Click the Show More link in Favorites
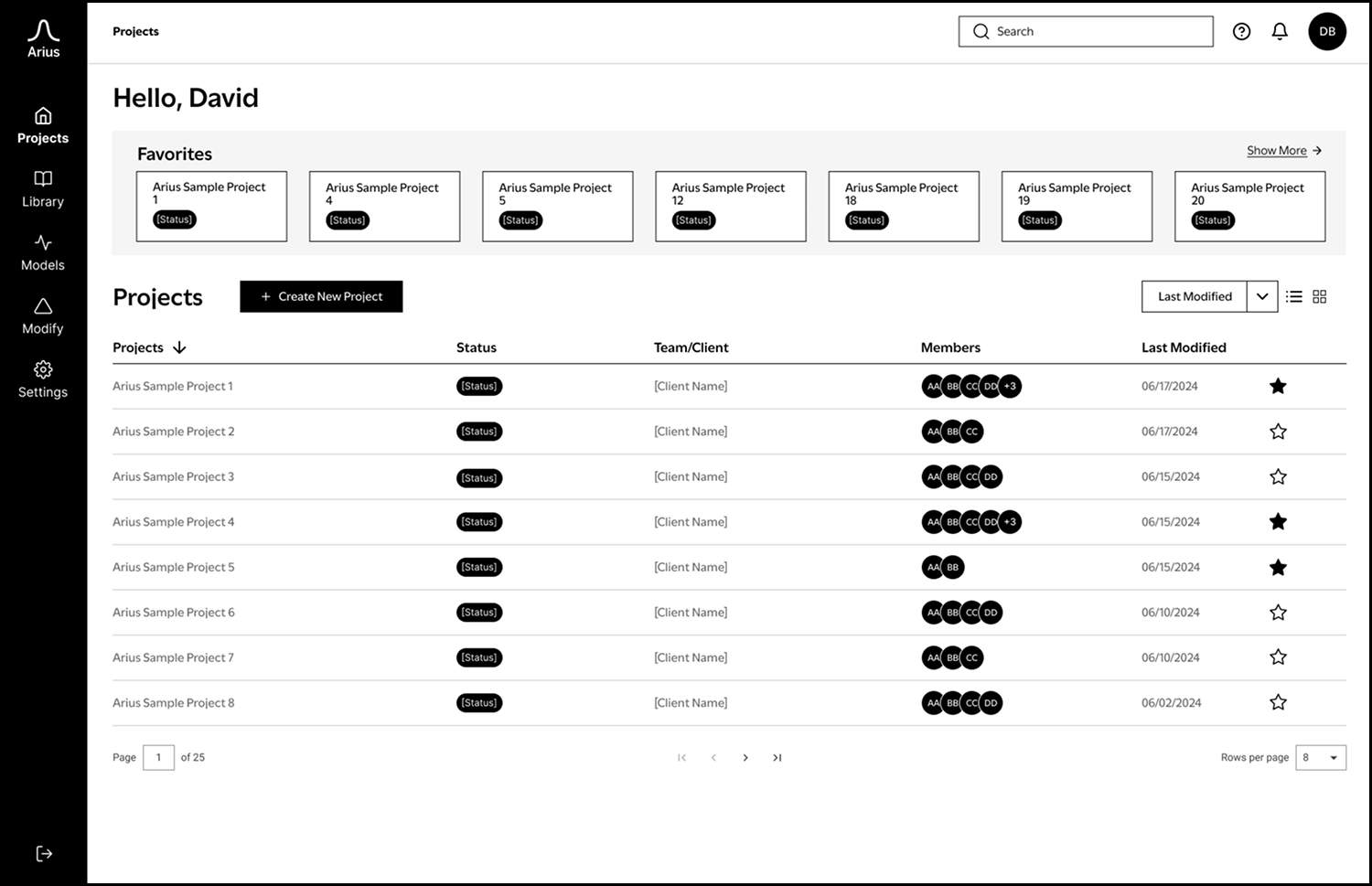1372x886 pixels. click(x=1284, y=150)
